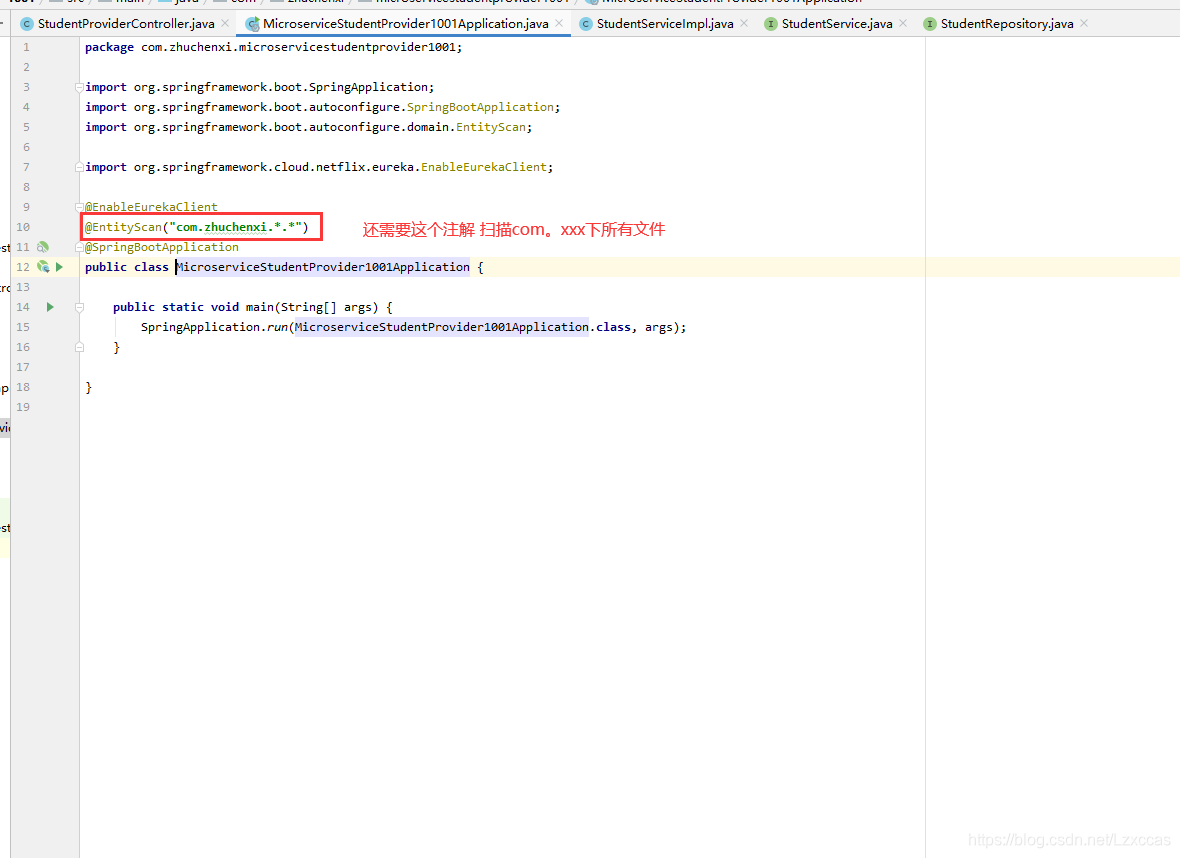Click the @SpringBootApplication annotation

click(162, 247)
